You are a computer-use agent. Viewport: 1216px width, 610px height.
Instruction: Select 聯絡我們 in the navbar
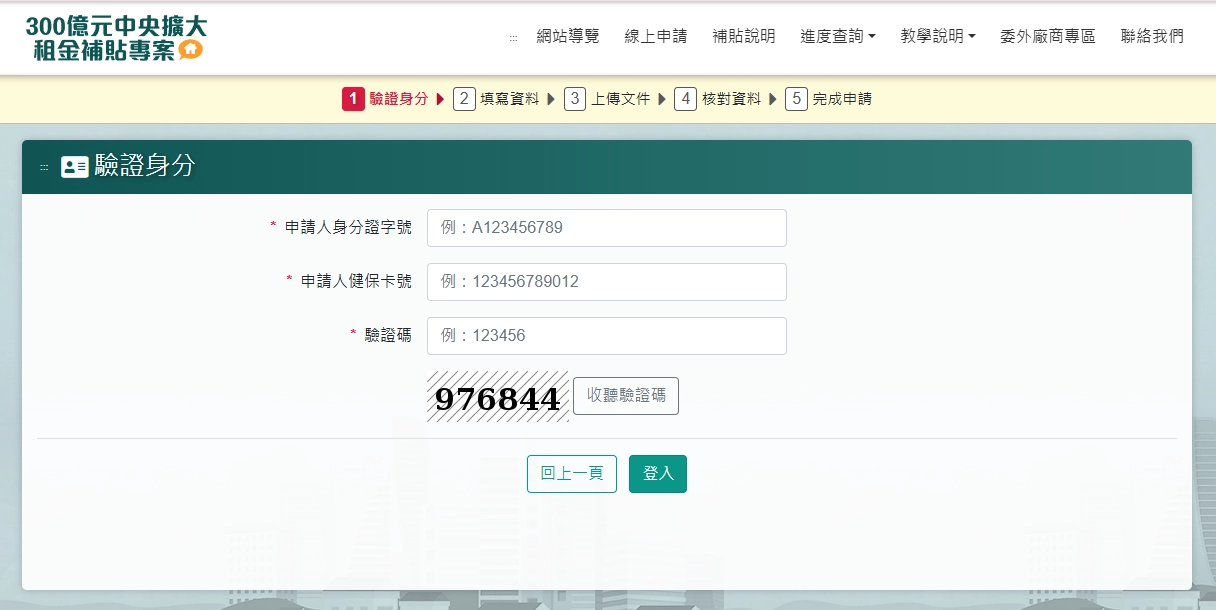pos(1152,37)
